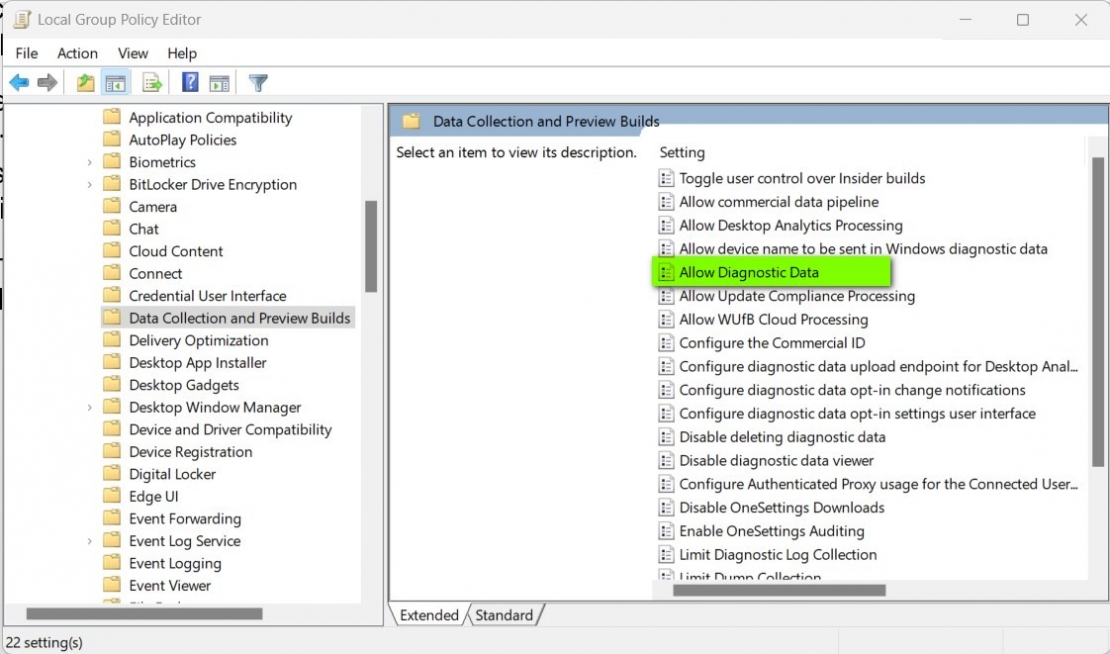This screenshot has height=654, width=1110.
Task: Toggle the Show/Hide Console Tree icon
Action: [117, 82]
